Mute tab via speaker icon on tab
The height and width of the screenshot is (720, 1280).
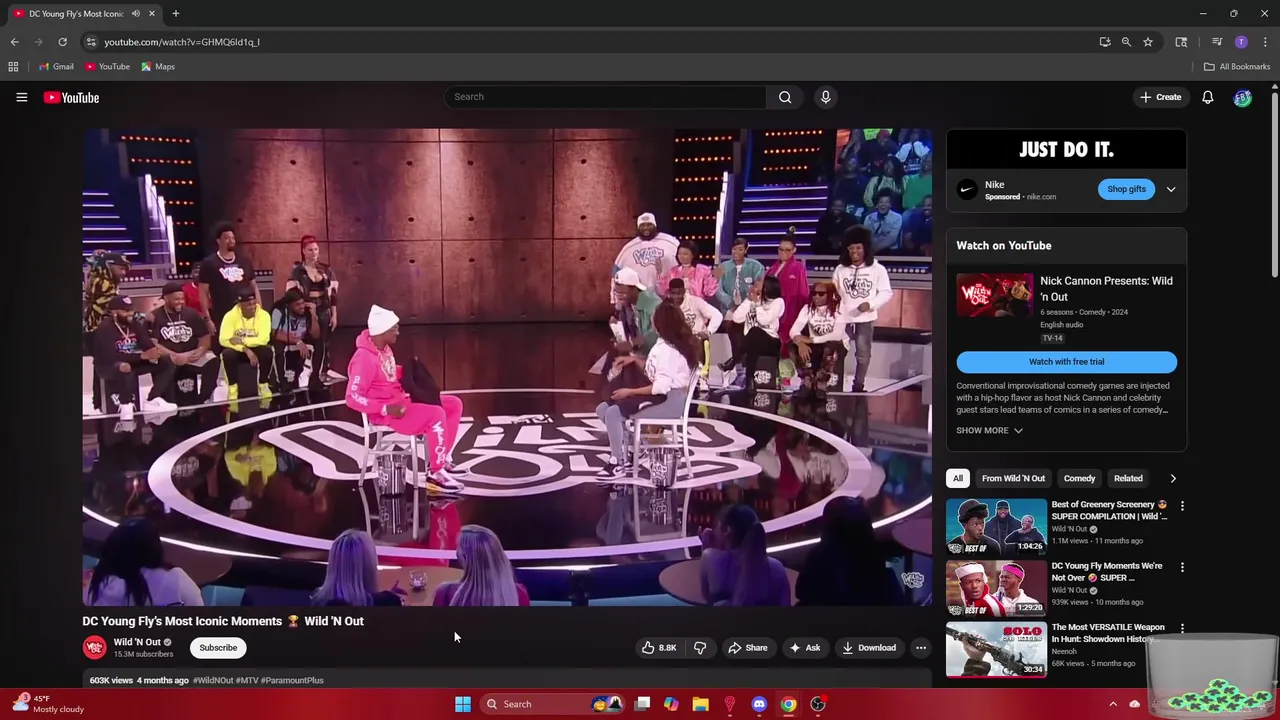[135, 14]
